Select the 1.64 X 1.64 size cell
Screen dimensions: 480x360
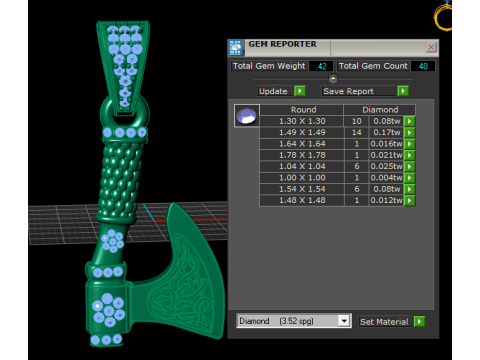click(x=302, y=144)
